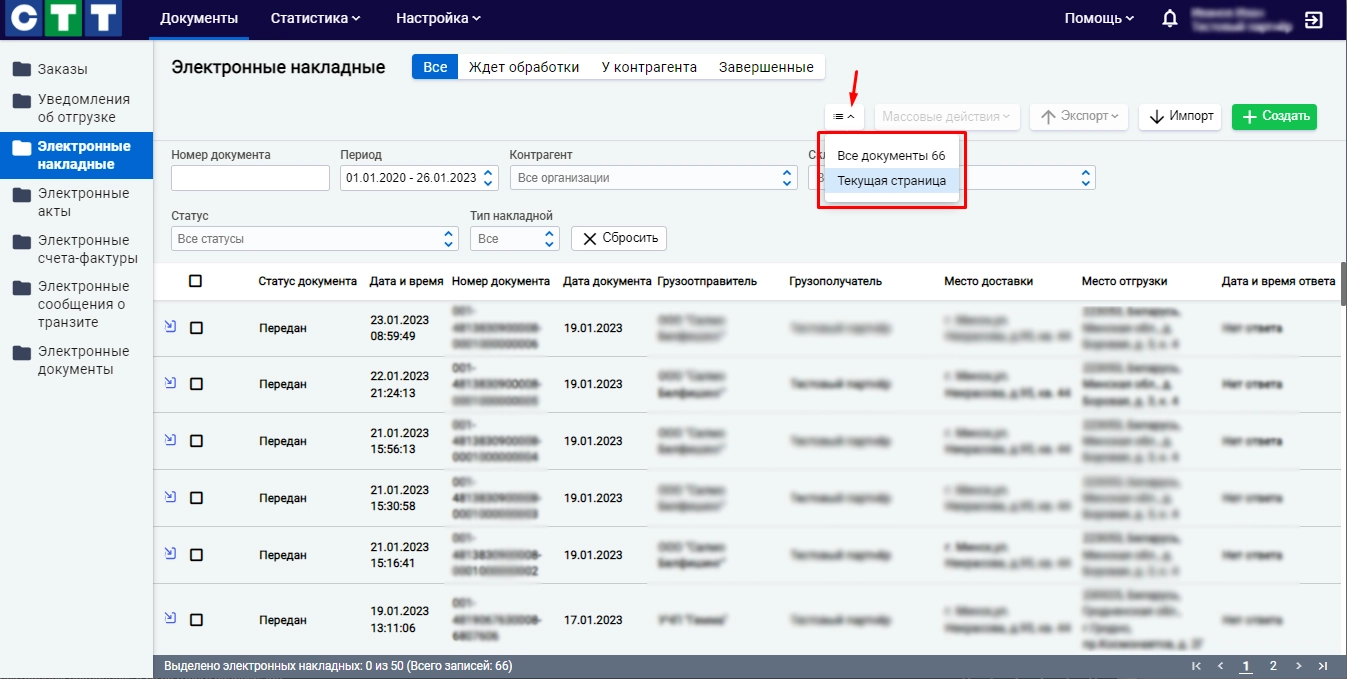Toggle the select-all header checkbox
Viewport: 1347px width, 679px height.
195,281
